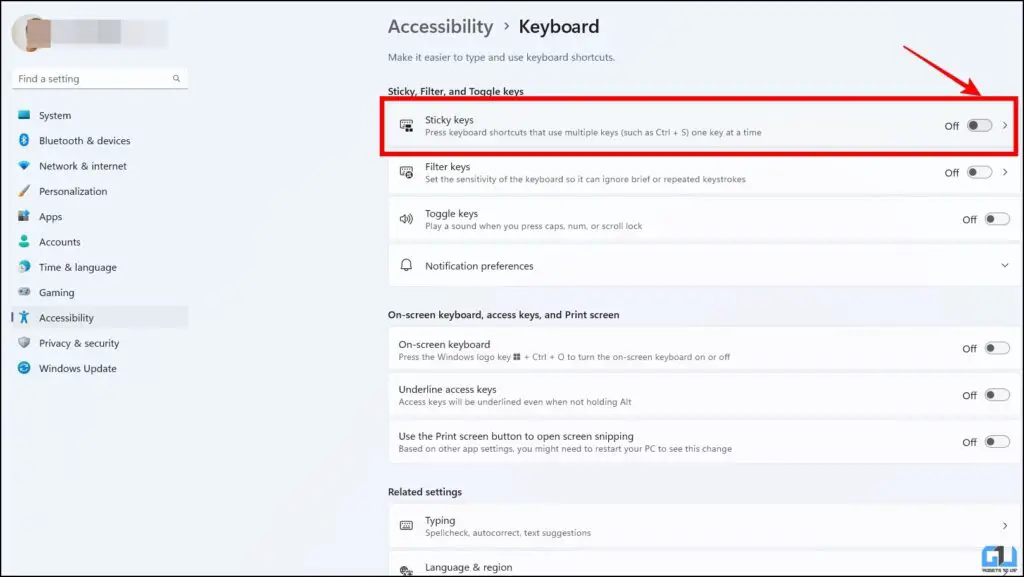This screenshot has width=1024, height=577.
Task: Enable the Filter keys switch
Action: [x=979, y=172]
